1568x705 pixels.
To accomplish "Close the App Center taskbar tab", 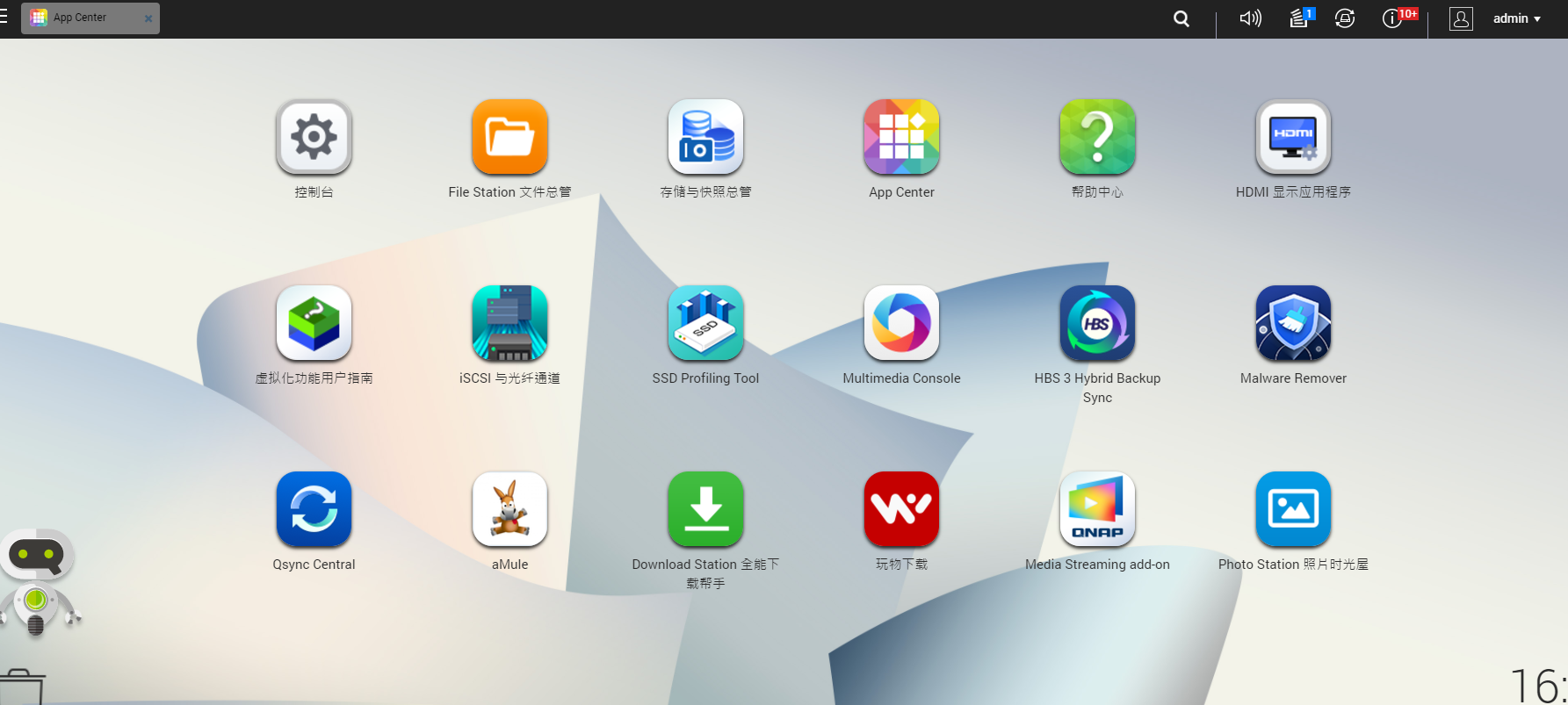I will 148,18.
